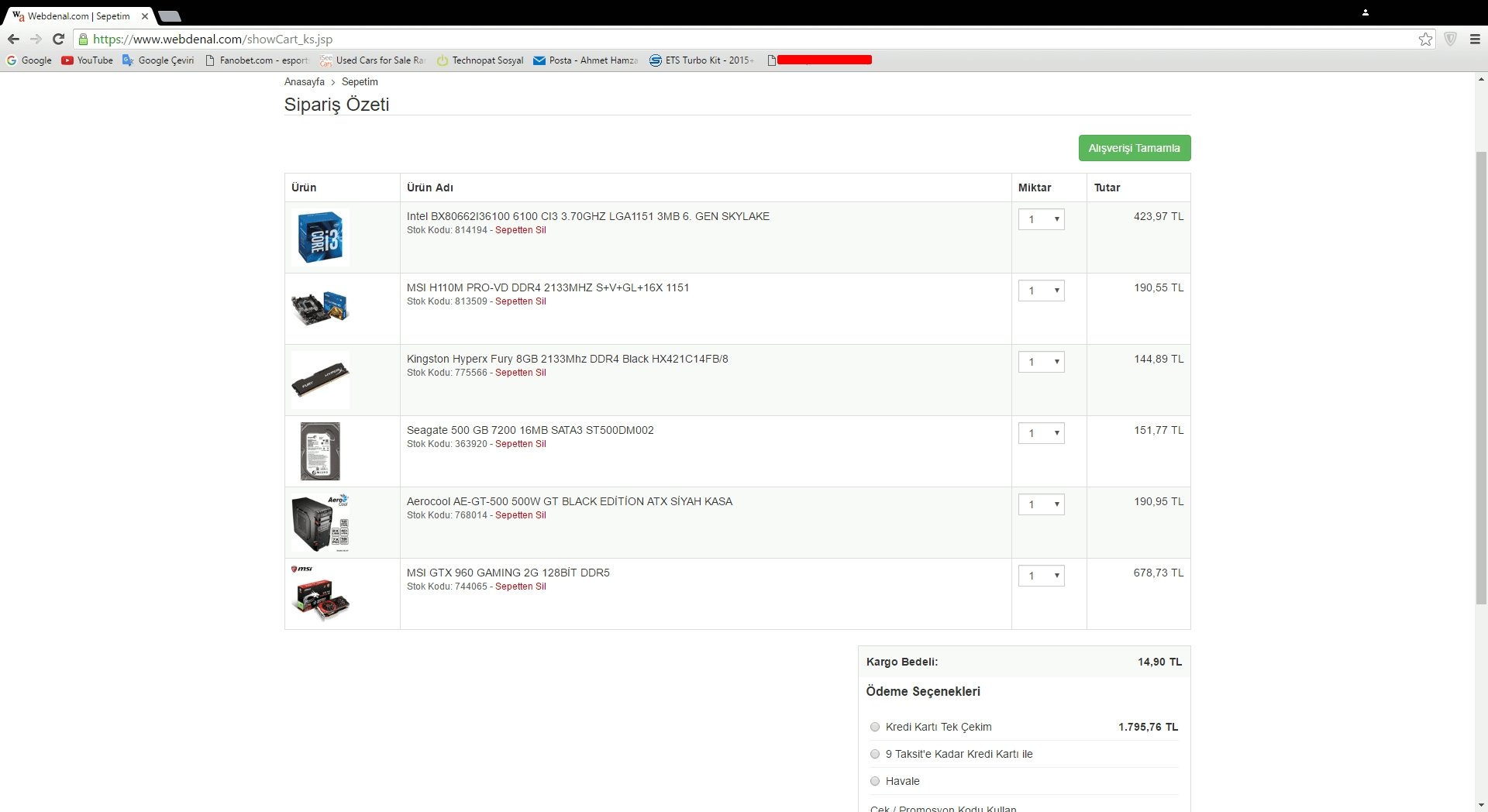Click the browser forward arrow
The height and width of the screenshot is (812, 1488).
coord(36,40)
